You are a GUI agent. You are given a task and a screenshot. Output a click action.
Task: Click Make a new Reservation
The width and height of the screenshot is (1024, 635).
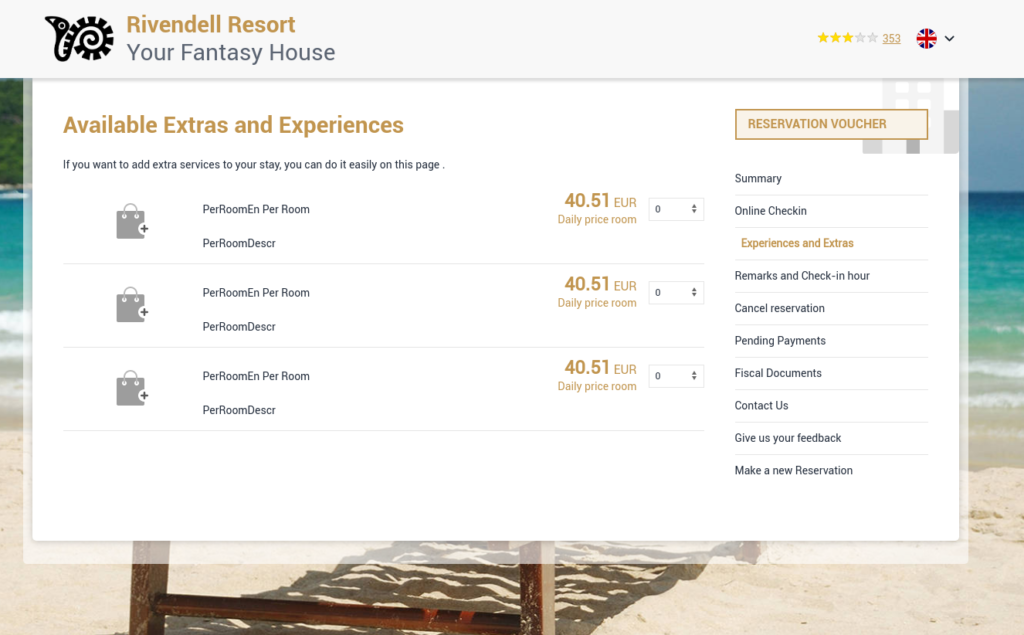(793, 470)
